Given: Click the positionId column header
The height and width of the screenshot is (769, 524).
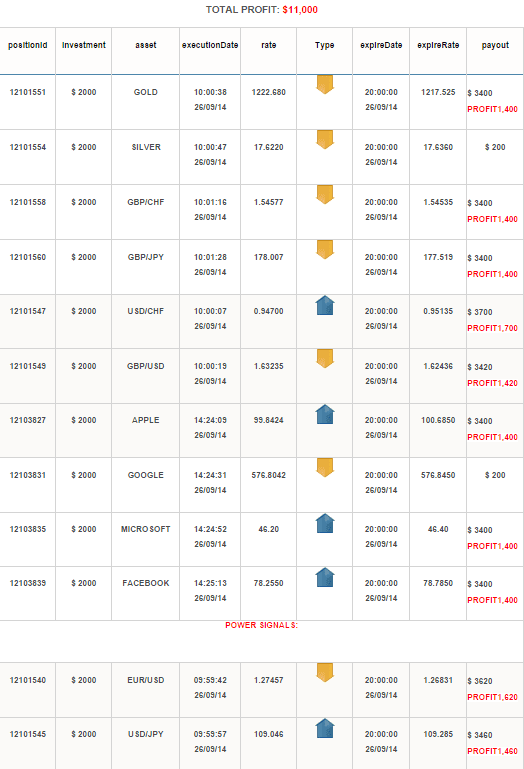Looking at the screenshot, I should coord(28,45).
